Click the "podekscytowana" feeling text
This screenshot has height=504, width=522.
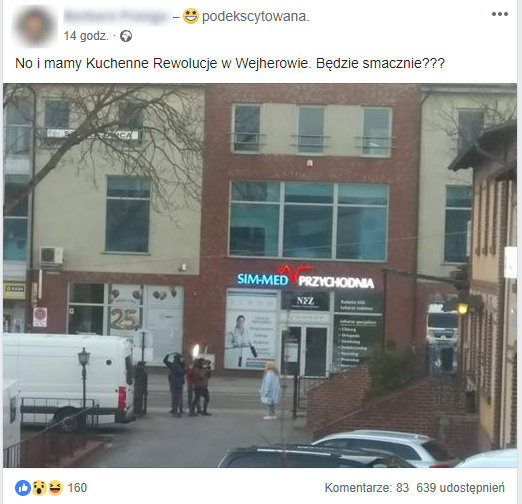(x=256, y=16)
